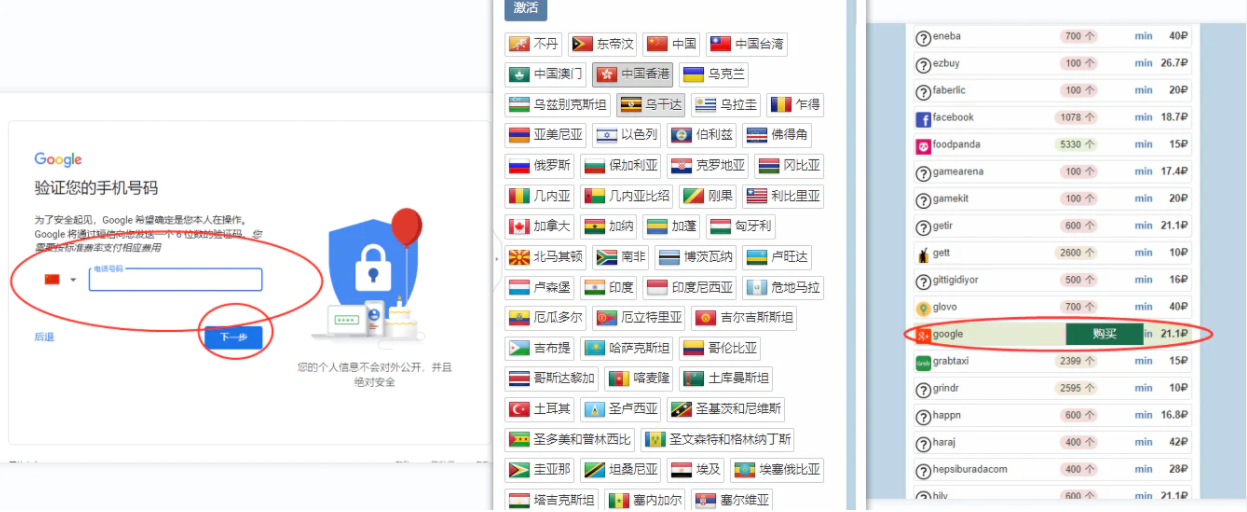This screenshot has height=512, width=1247.
Task: Pick 坦桑尼亚 country
Action: (x=621, y=469)
